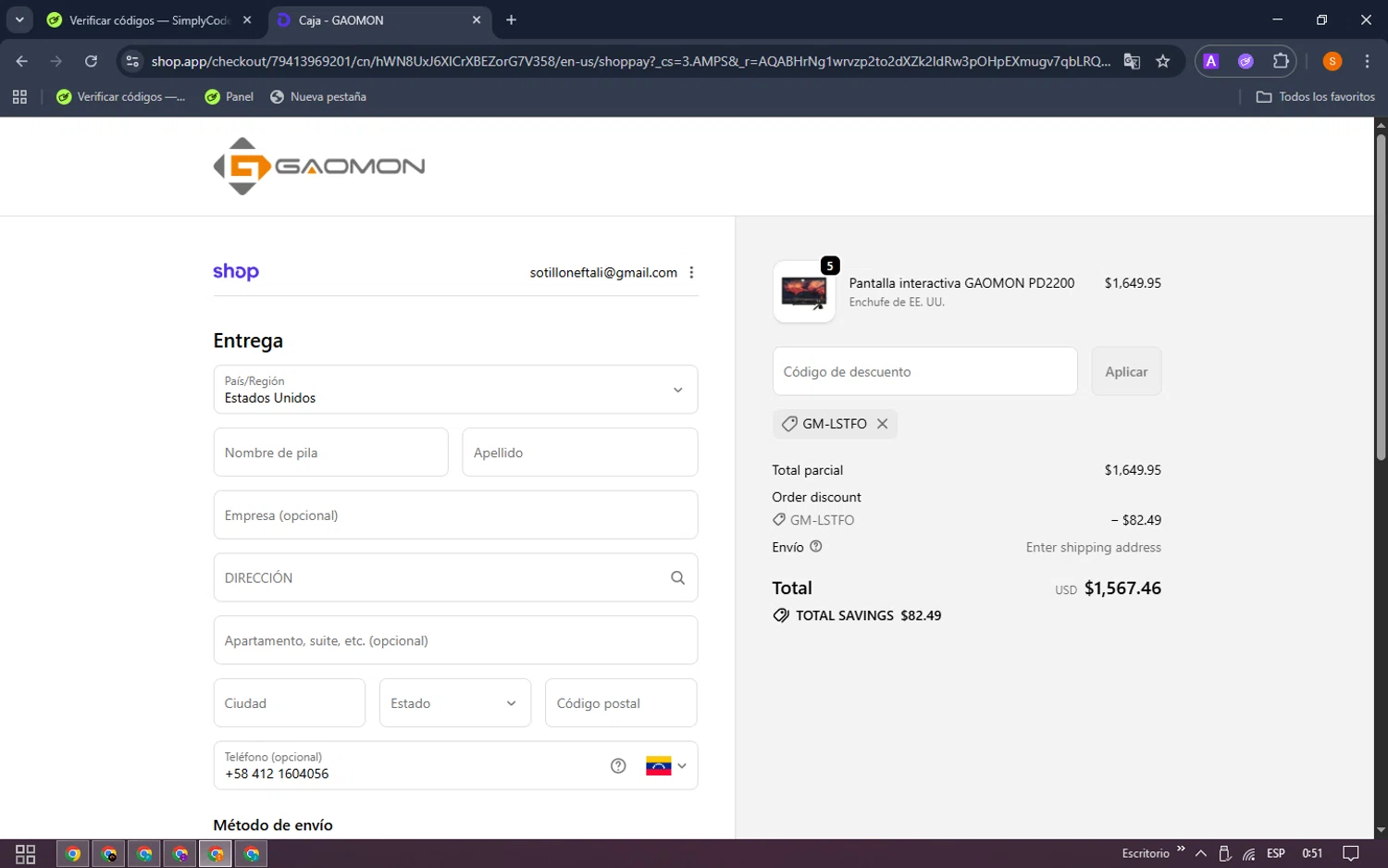Open the Panel bookmark

(x=229, y=96)
